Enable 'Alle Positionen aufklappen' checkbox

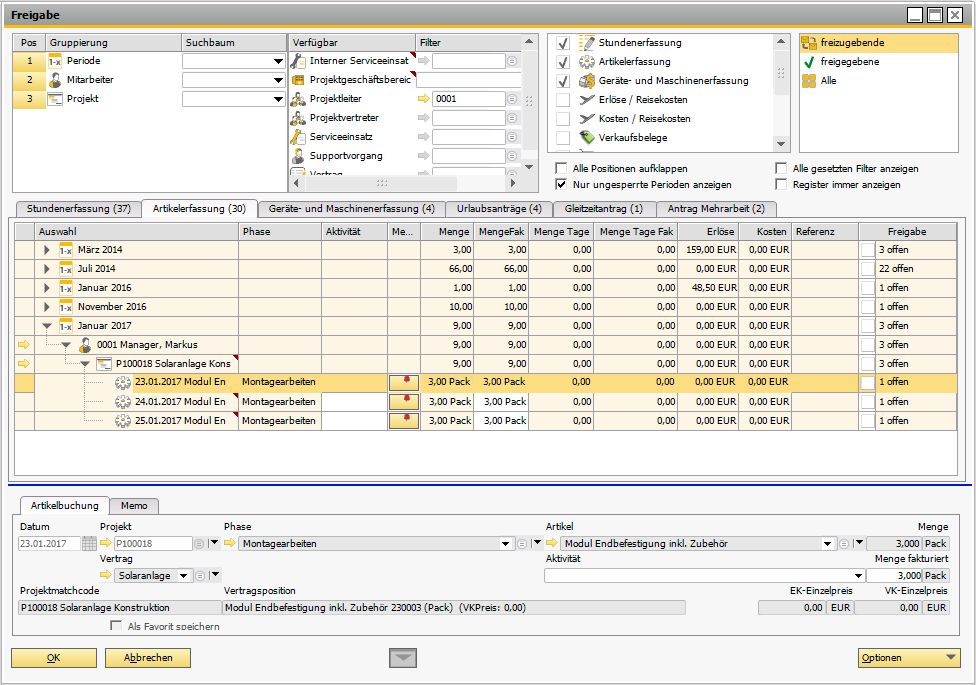(562, 169)
